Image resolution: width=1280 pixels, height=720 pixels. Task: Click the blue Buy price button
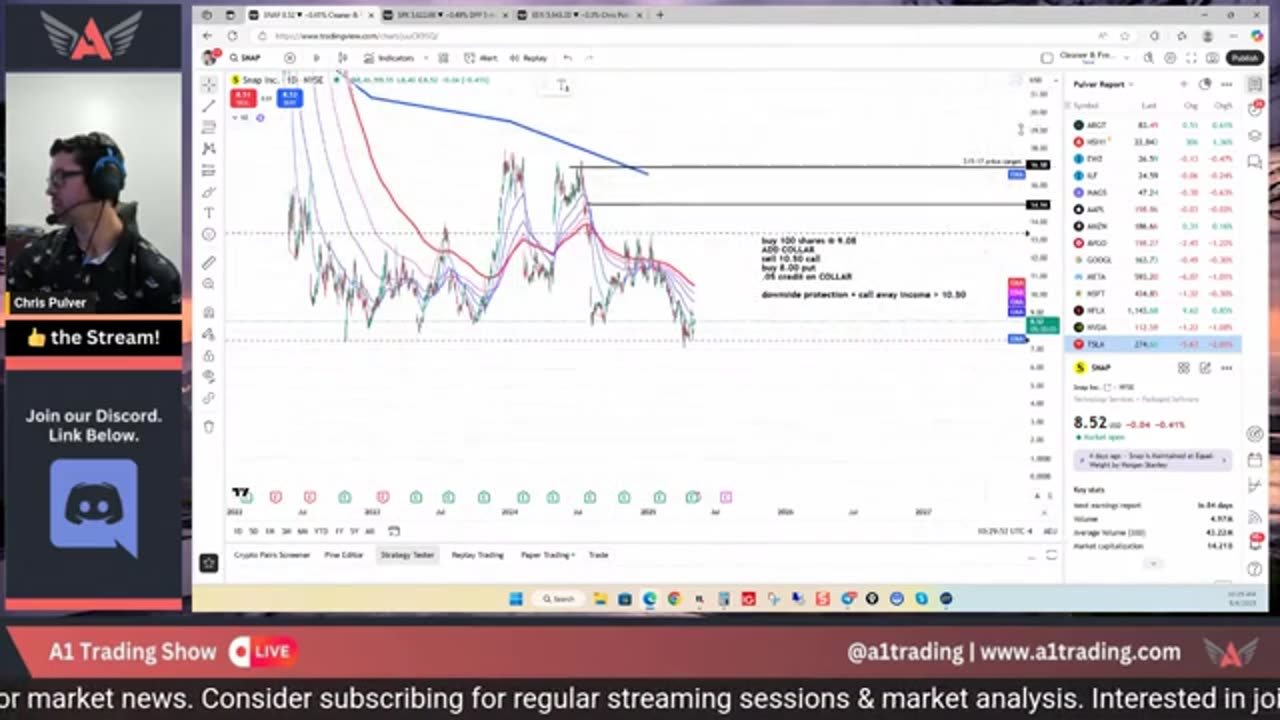point(290,98)
